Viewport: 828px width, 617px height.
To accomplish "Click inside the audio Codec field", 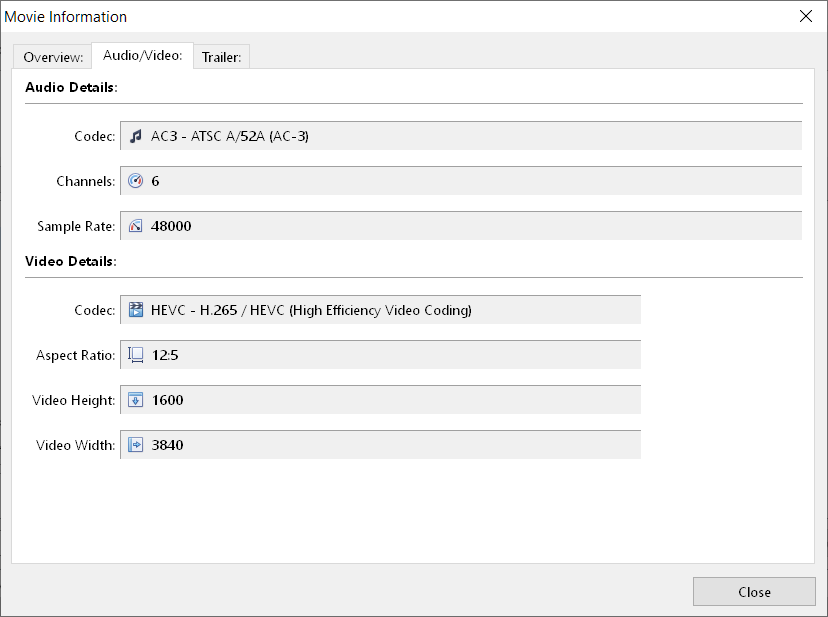I will [x=400, y=135].
